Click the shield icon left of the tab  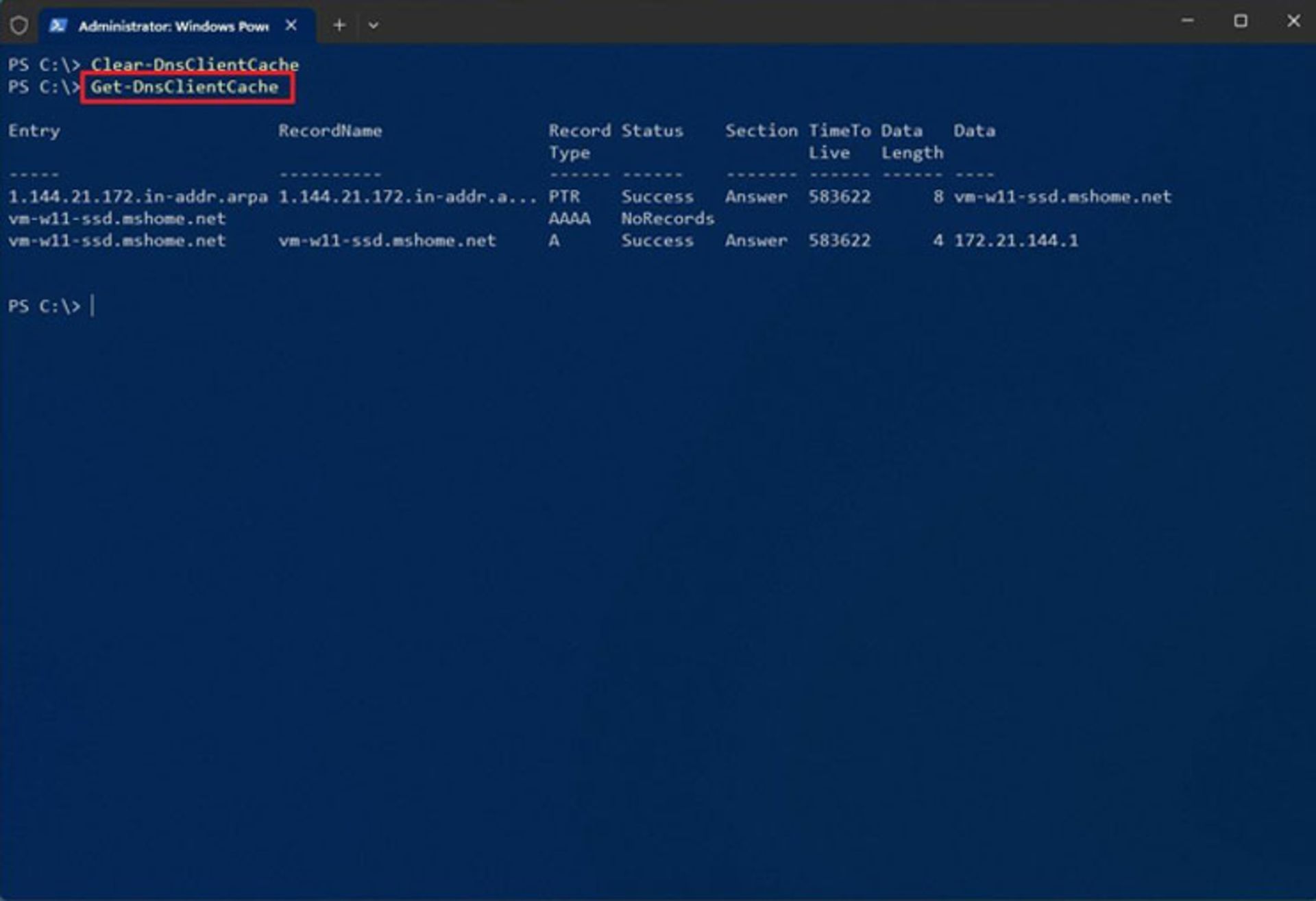pos(19,25)
